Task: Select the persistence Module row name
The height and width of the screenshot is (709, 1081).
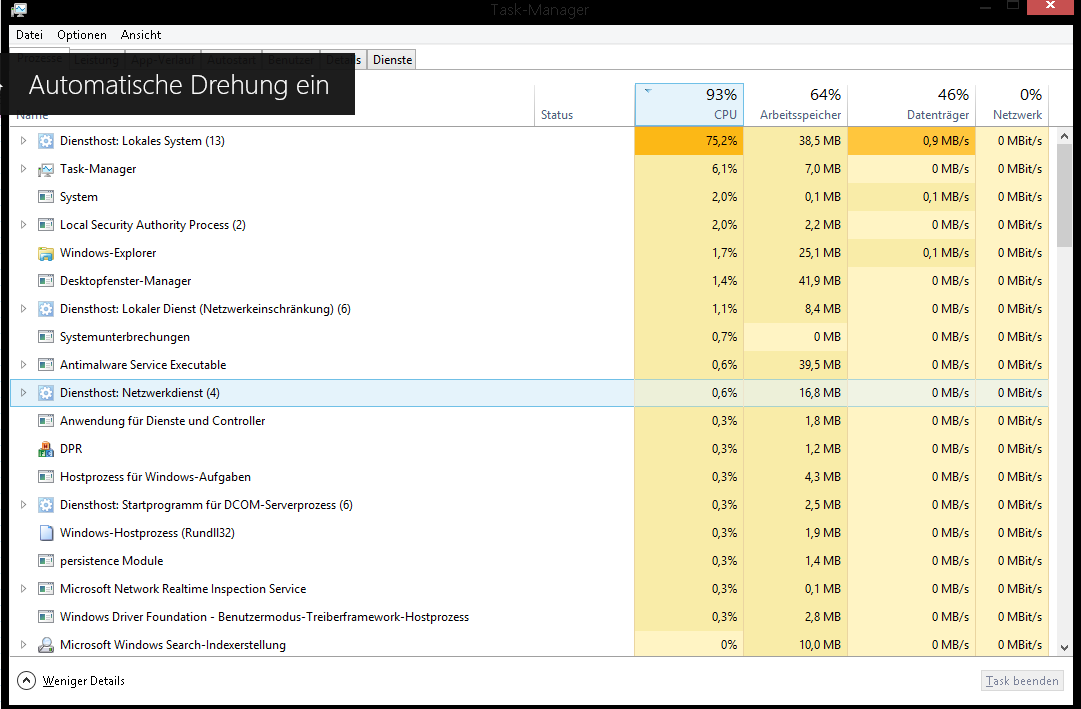Action: coord(112,561)
